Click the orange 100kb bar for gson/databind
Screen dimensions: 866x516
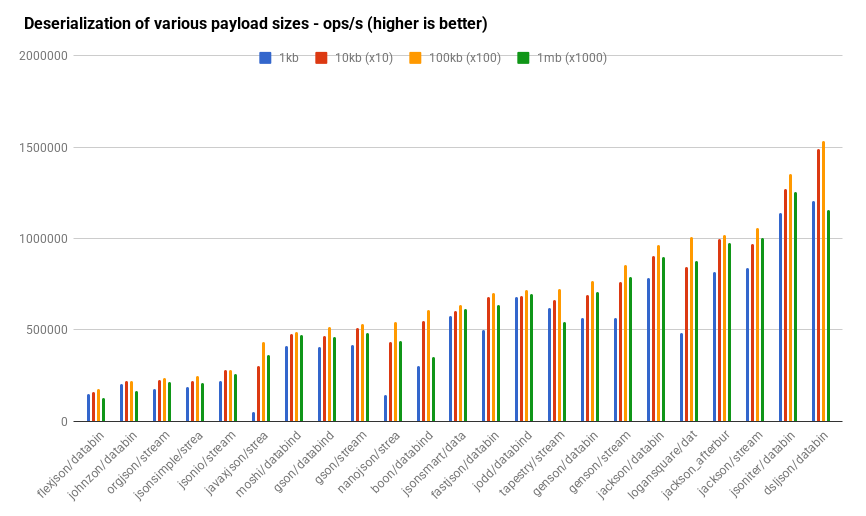pos(330,375)
